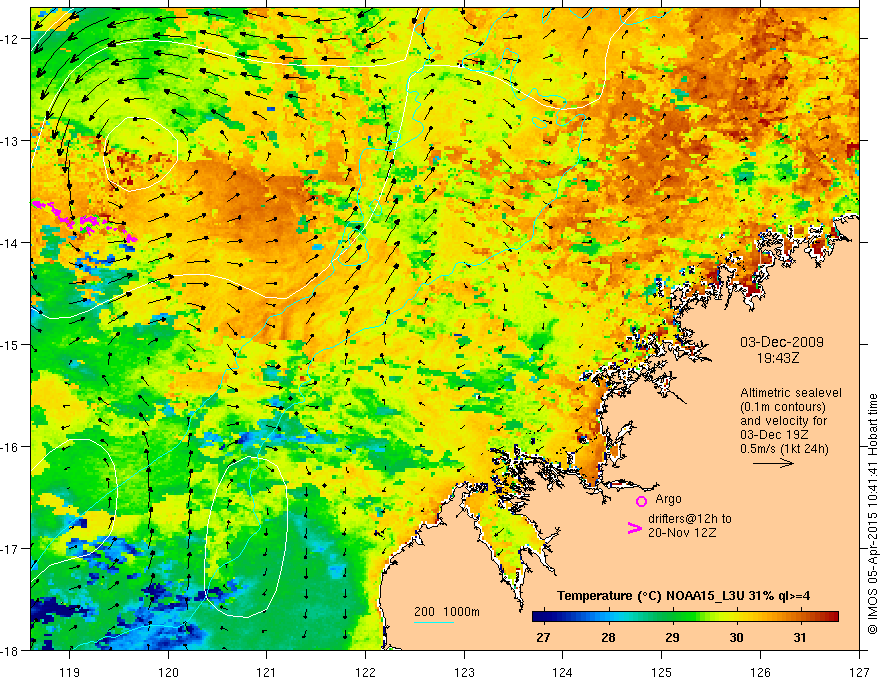Click the '-12' latitude axis label
880x680 pixels.
pyautogui.click(x=10, y=39)
